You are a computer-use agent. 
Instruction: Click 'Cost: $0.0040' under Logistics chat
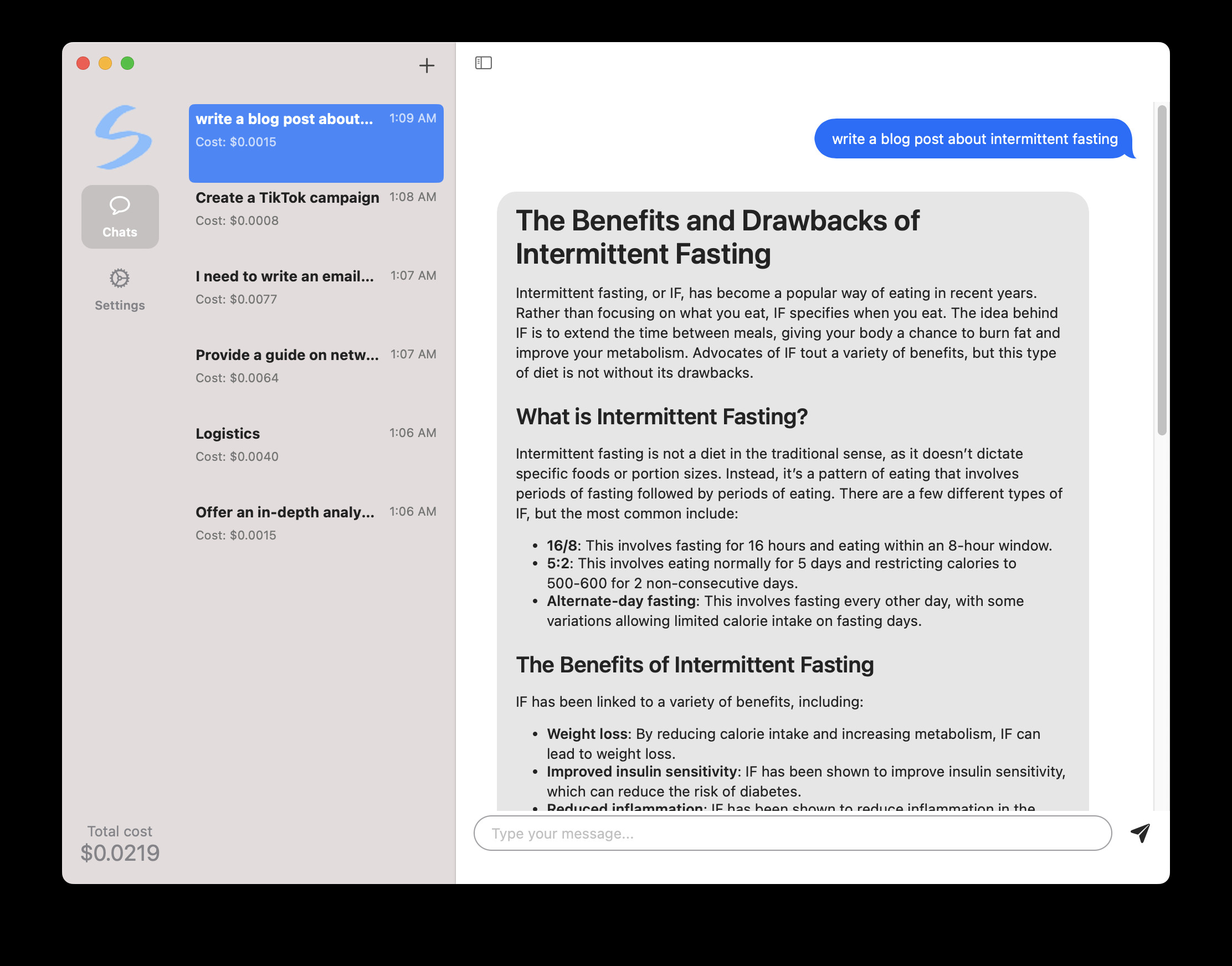point(237,456)
